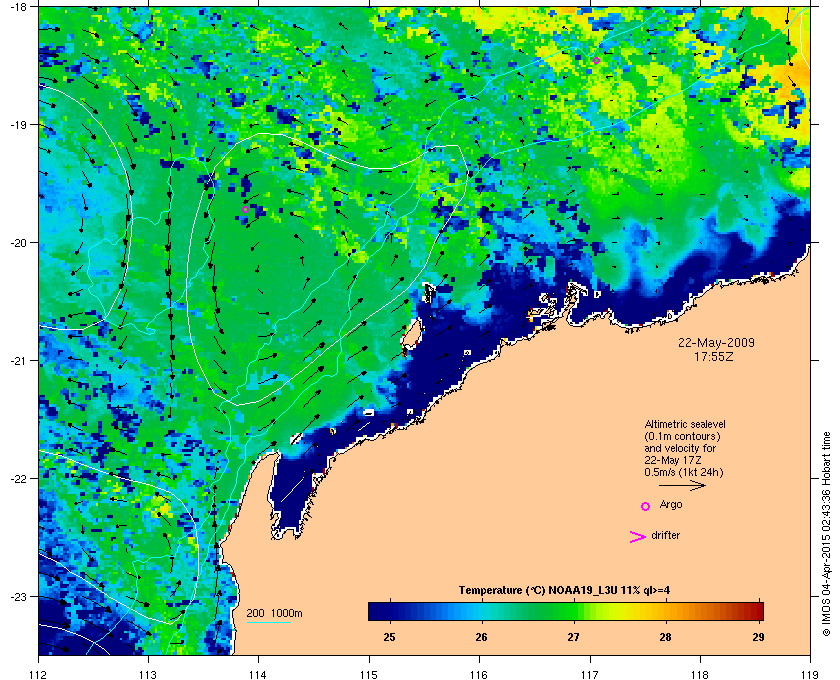This screenshot has width=840, height=680.
Task: Click the longitude axis label 114
Action: (259, 674)
